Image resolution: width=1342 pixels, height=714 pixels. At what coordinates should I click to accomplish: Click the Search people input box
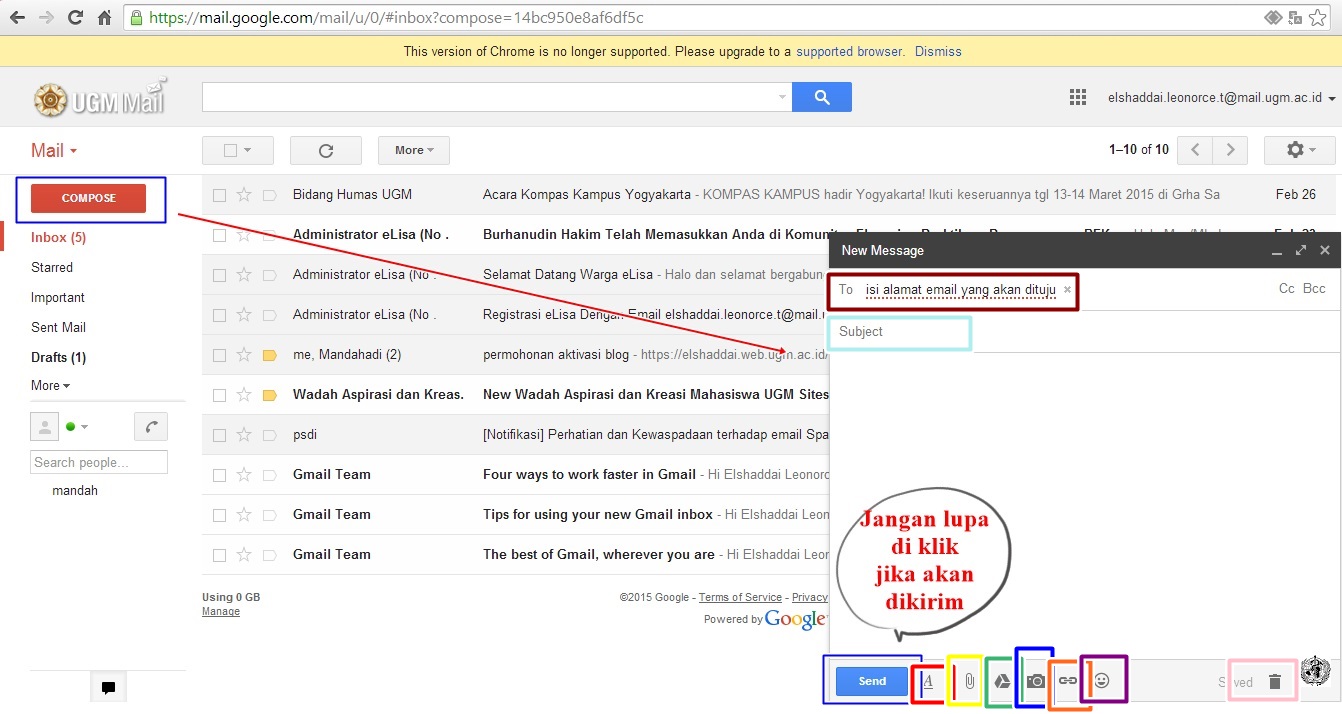point(99,462)
